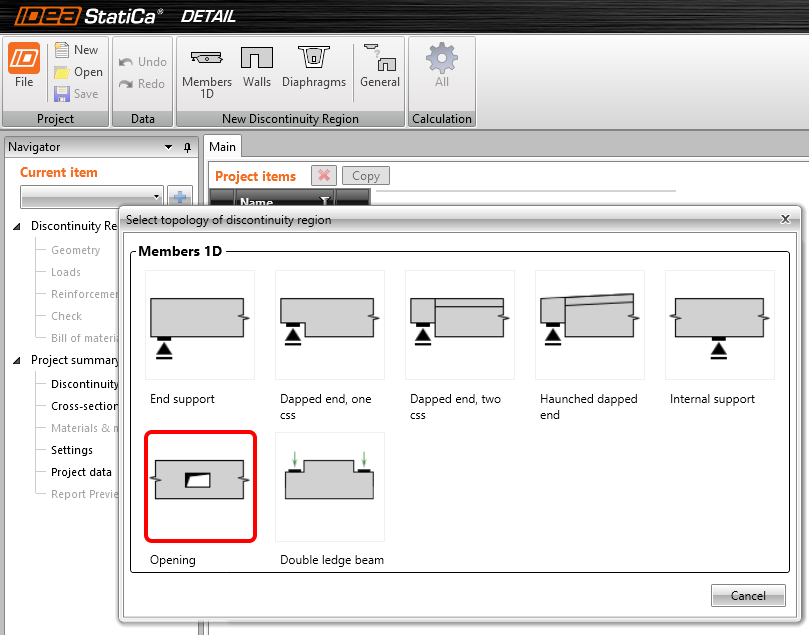The width and height of the screenshot is (809, 635).
Task: Choose the Opening topology thumbnail
Action: [x=201, y=485]
